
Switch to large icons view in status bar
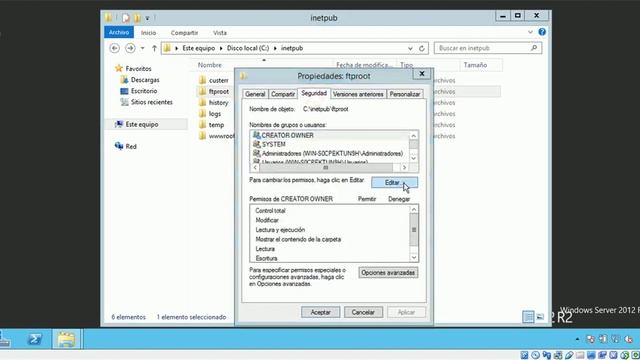(540, 316)
